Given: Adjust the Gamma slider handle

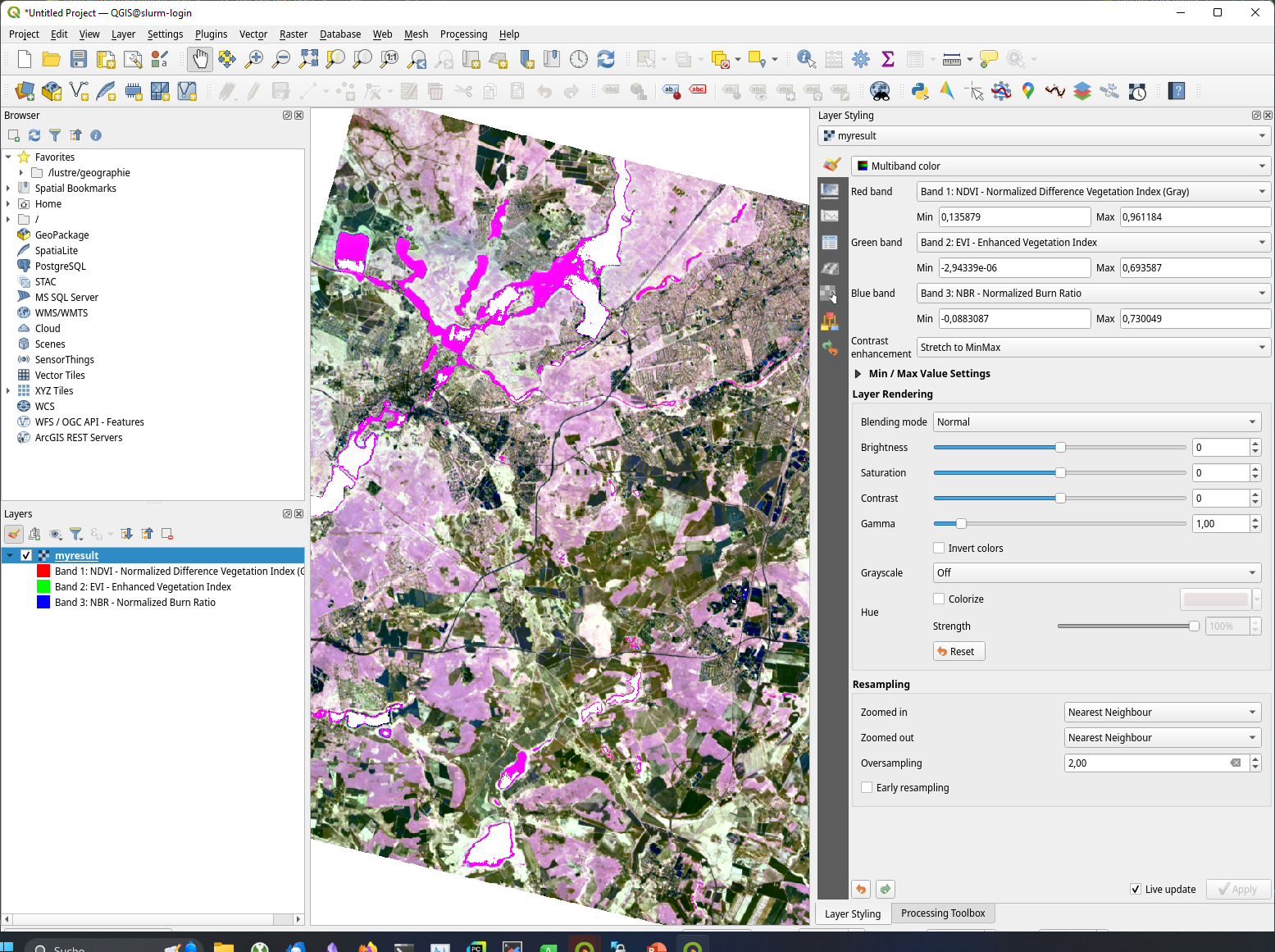Looking at the screenshot, I should [961, 523].
